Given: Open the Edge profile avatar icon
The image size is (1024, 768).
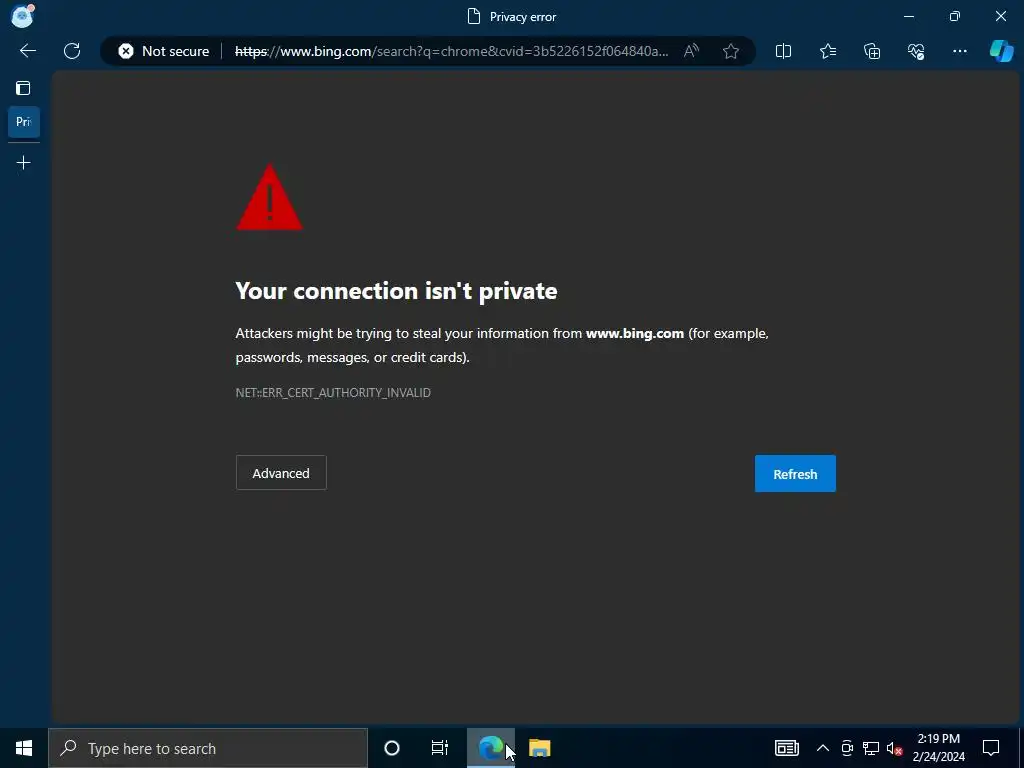Looking at the screenshot, I should click(22, 16).
